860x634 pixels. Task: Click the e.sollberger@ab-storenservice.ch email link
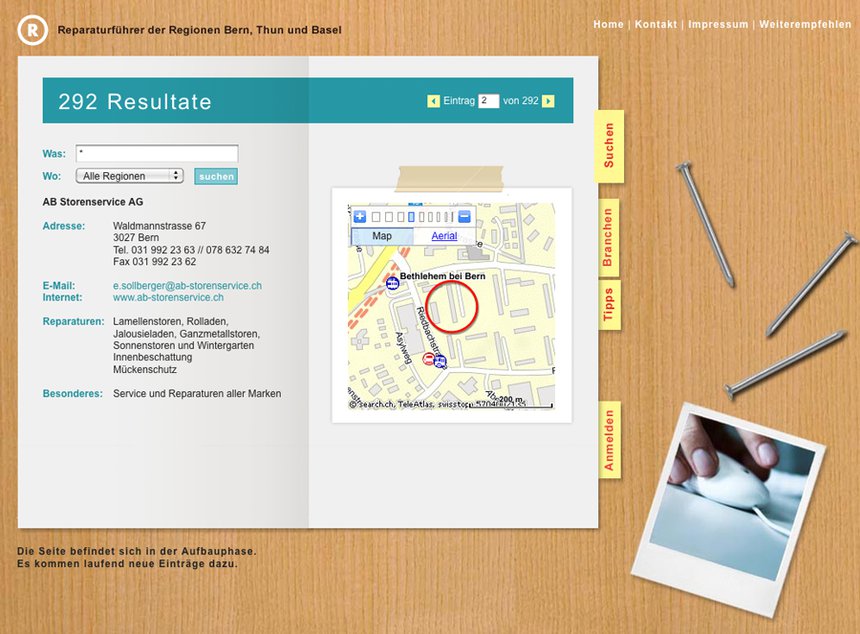(187, 286)
